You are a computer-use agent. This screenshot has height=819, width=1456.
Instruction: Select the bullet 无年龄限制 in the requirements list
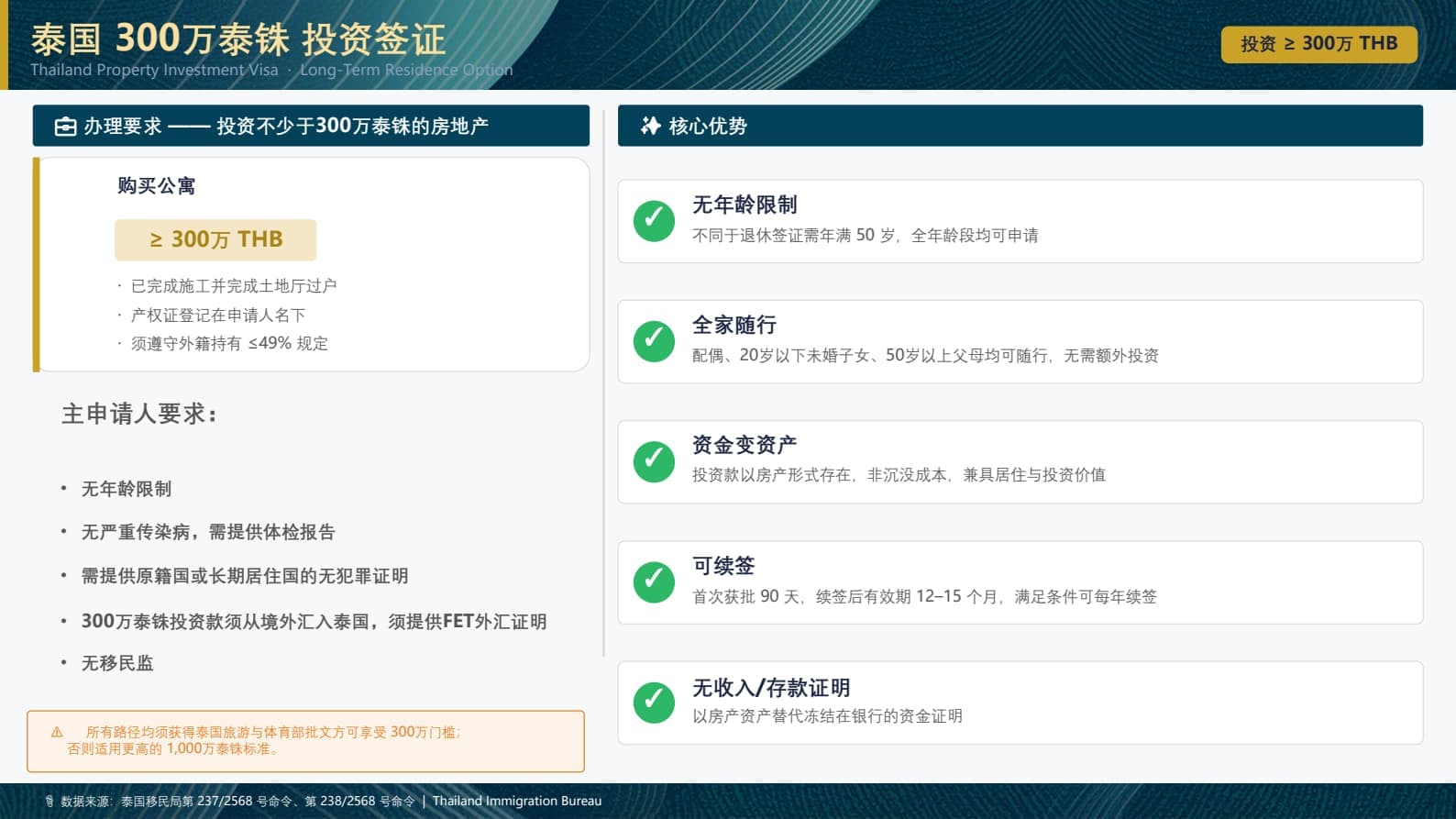tap(127, 489)
